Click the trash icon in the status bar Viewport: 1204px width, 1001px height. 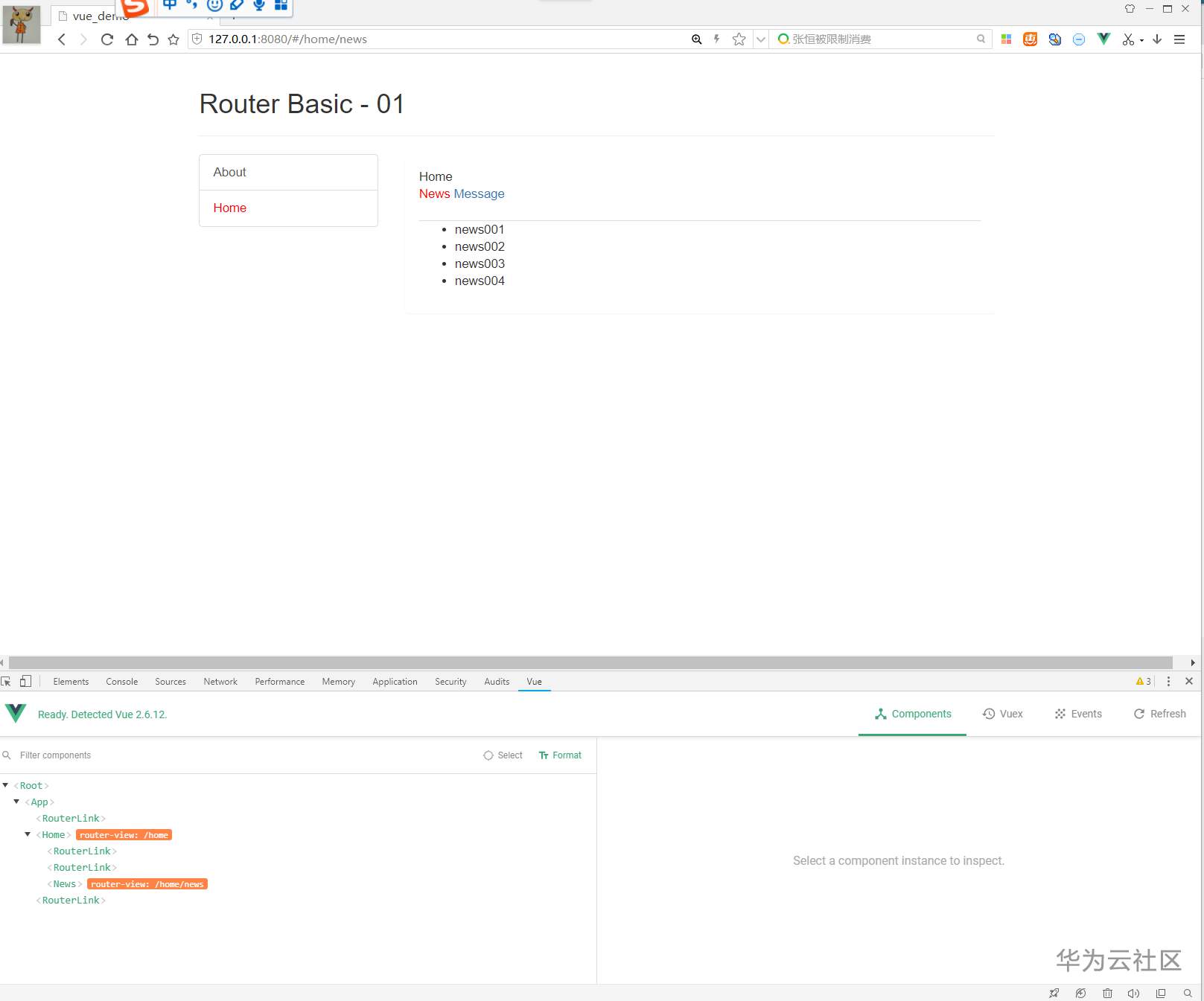point(1107,994)
